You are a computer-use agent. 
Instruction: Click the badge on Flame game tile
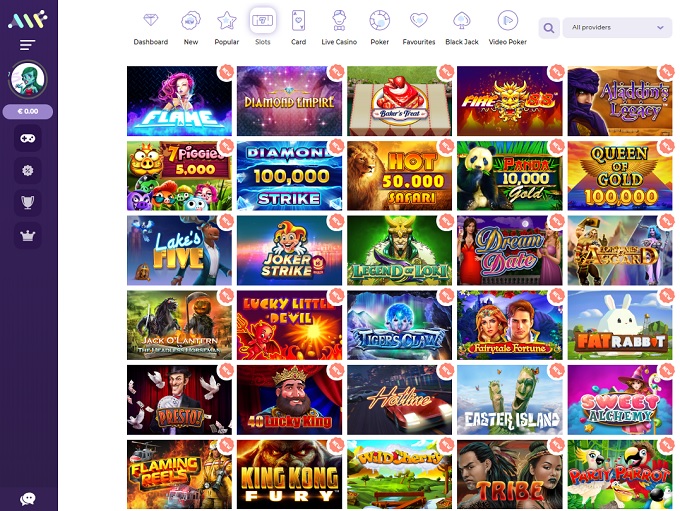click(226, 72)
